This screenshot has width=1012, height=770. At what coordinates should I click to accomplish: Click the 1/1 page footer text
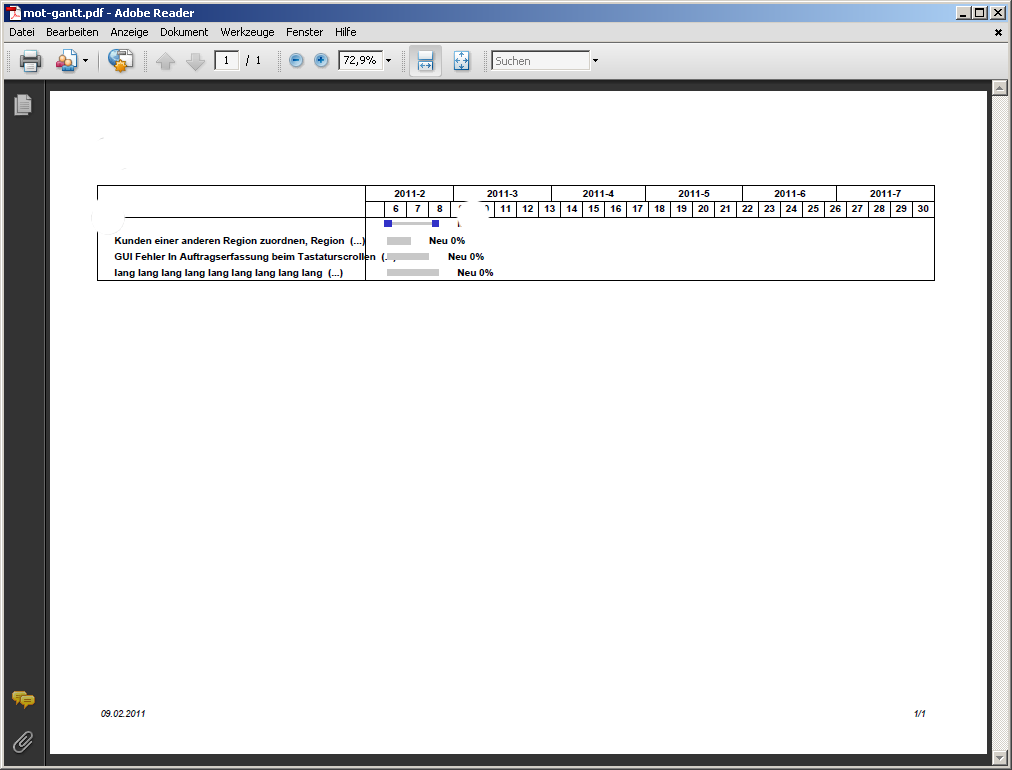tap(920, 714)
